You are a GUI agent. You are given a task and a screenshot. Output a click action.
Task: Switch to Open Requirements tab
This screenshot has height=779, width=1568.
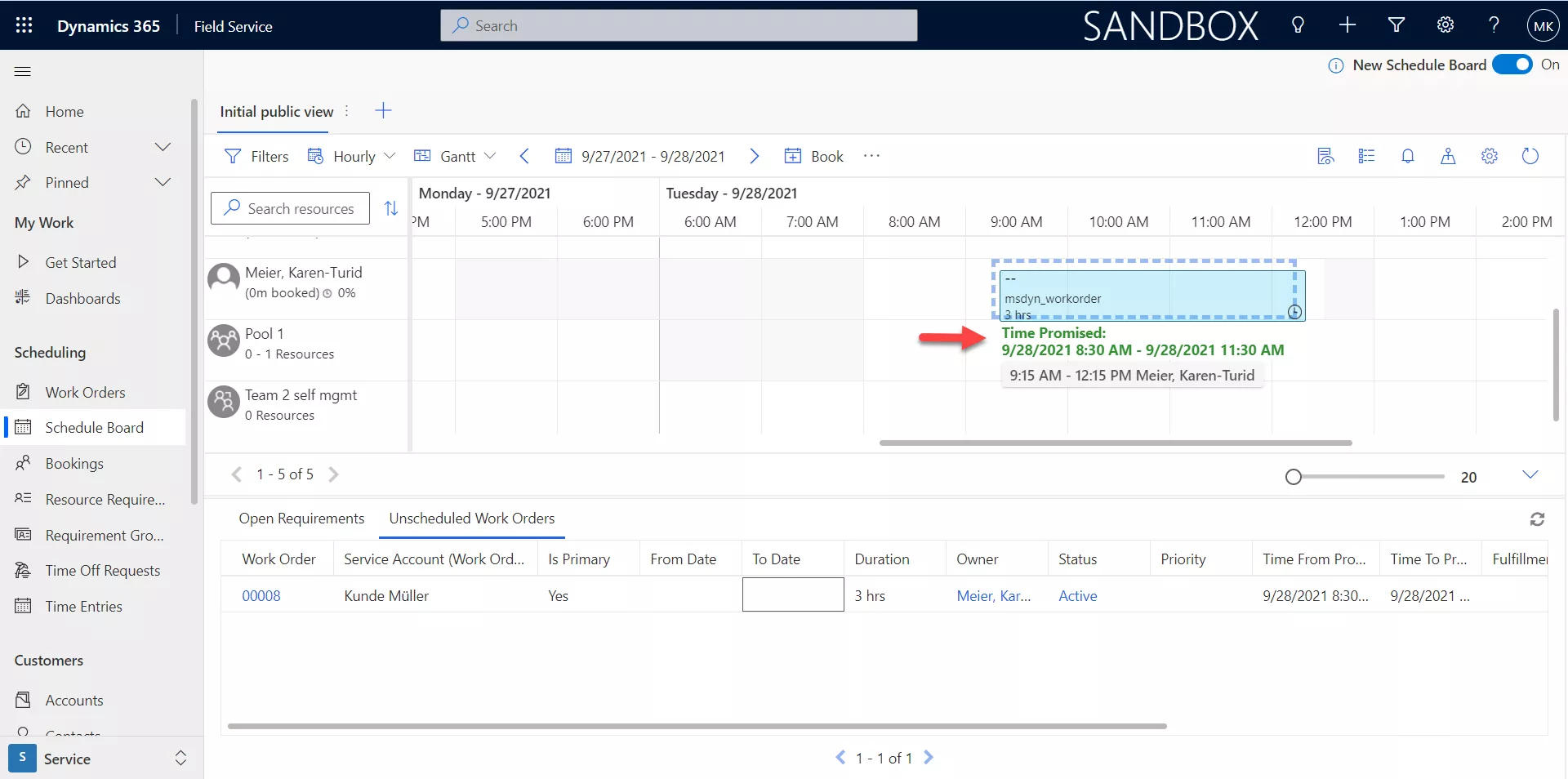coord(301,519)
